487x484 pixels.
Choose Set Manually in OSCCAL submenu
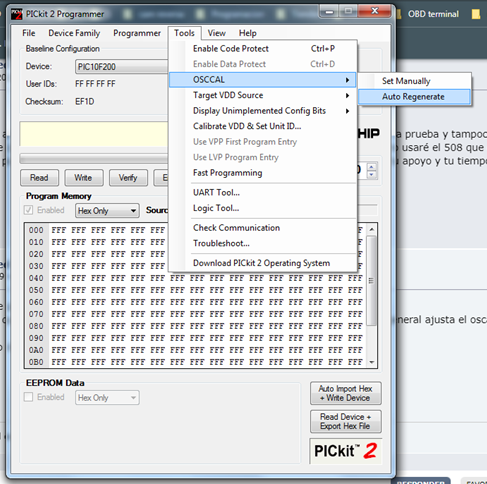click(x=415, y=81)
